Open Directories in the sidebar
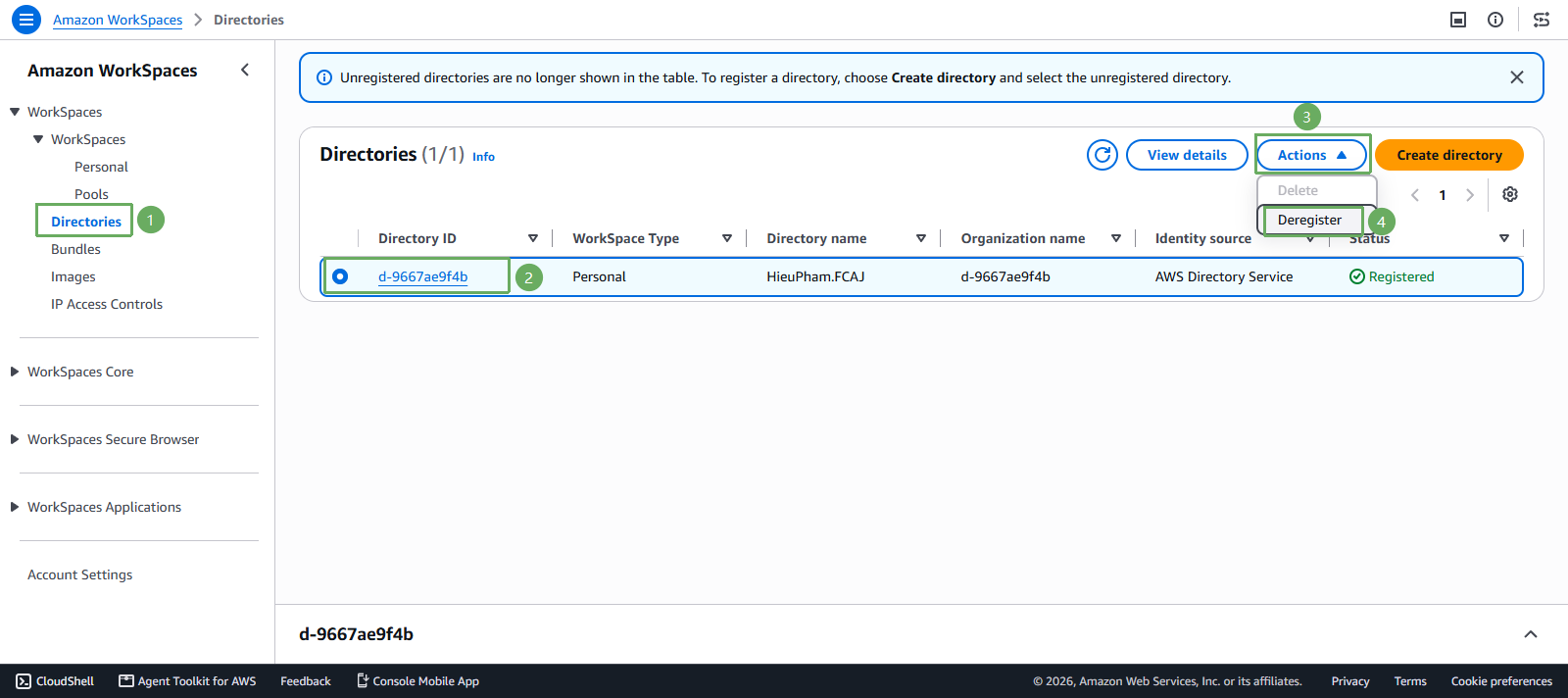The width and height of the screenshot is (1568, 698). 86,222
